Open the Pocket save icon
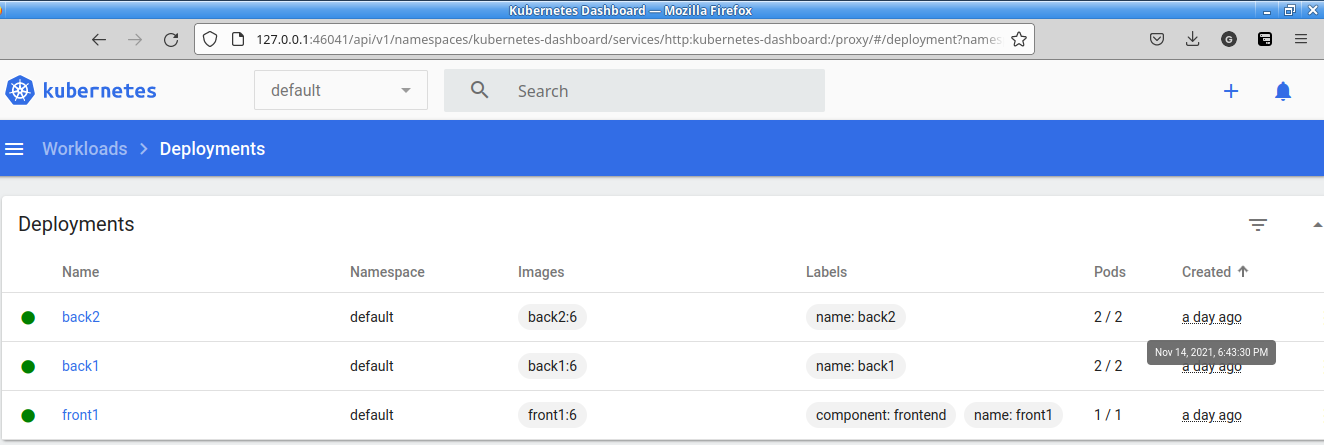This screenshot has width=1324, height=445. pos(1156,40)
